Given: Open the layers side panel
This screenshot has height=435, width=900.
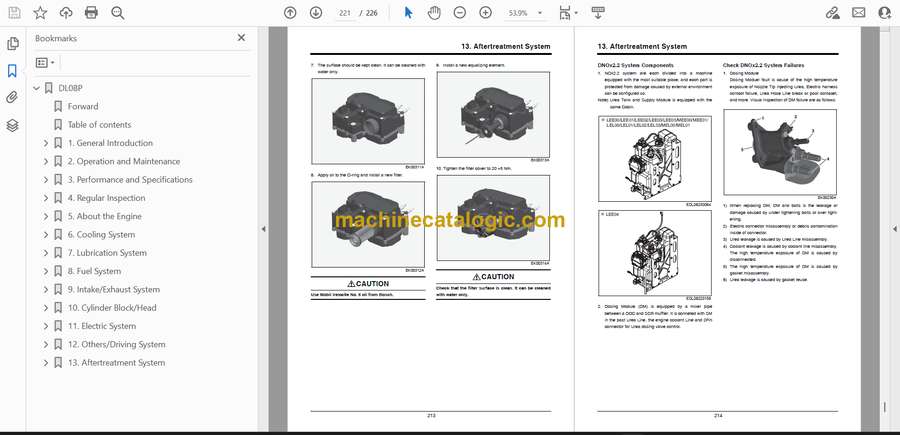Looking at the screenshot, I should click(13, 125).
